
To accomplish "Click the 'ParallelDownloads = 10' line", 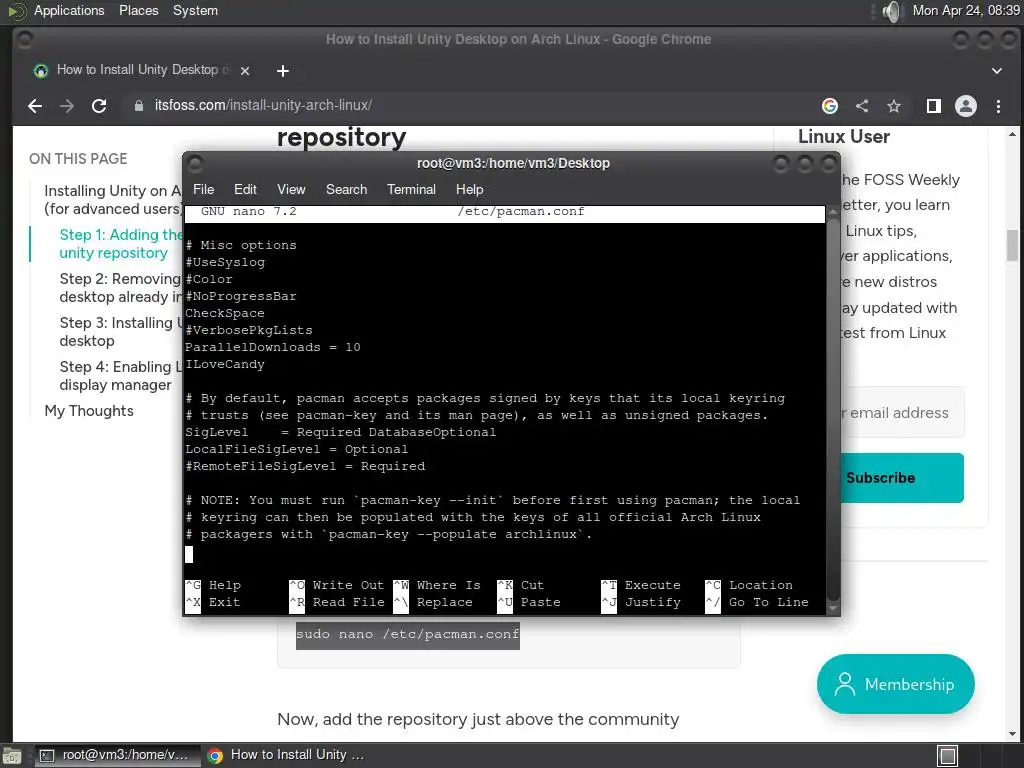I will [273, 347].
